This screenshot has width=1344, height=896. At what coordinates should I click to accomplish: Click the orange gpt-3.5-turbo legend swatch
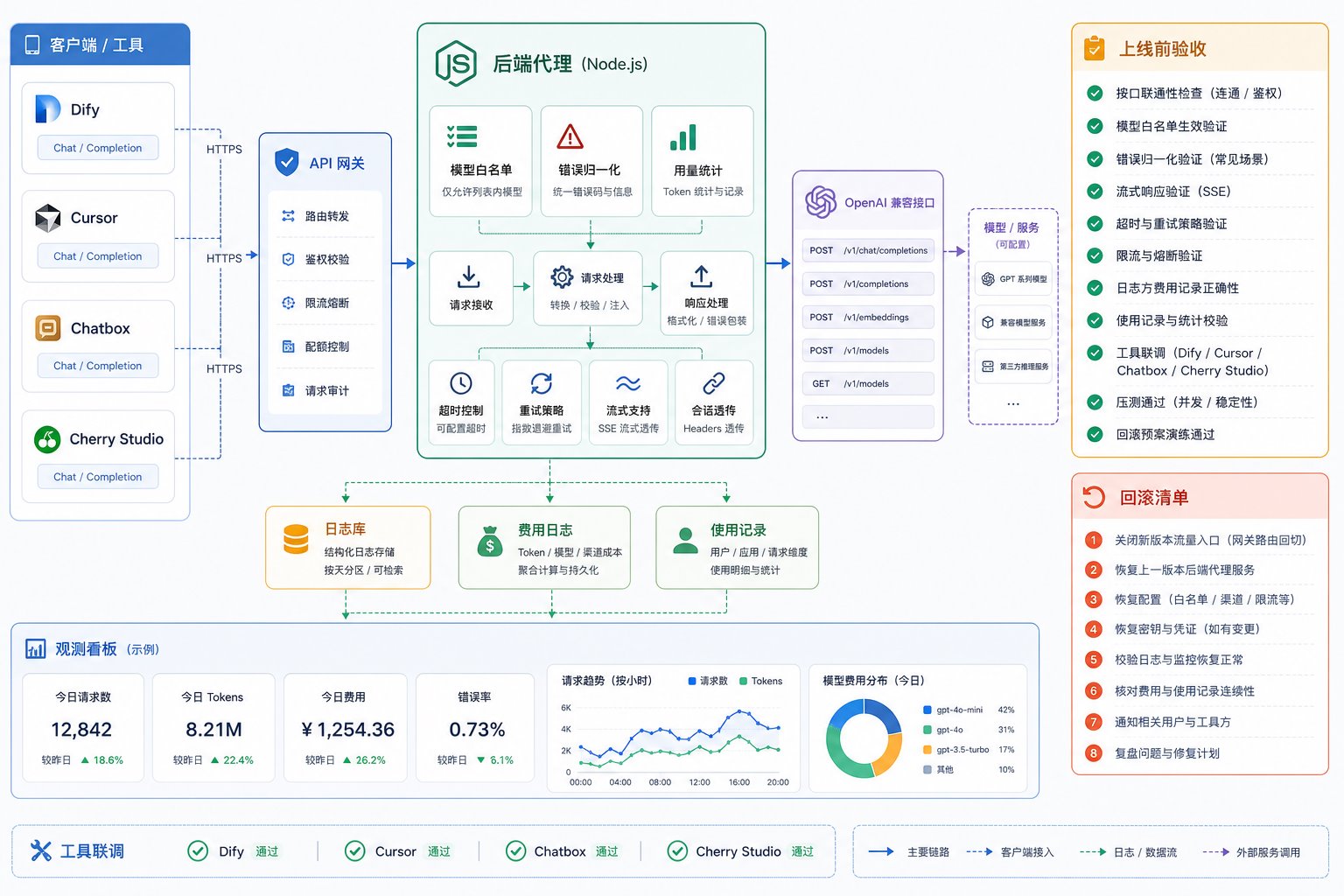927,750
